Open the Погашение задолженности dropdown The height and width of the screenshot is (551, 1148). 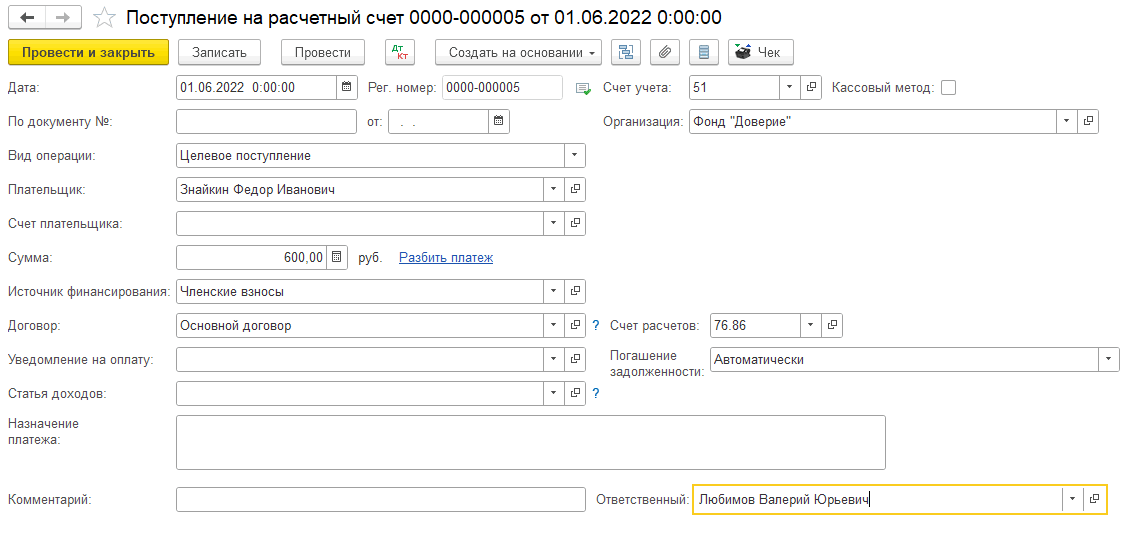pos(1108,359)
